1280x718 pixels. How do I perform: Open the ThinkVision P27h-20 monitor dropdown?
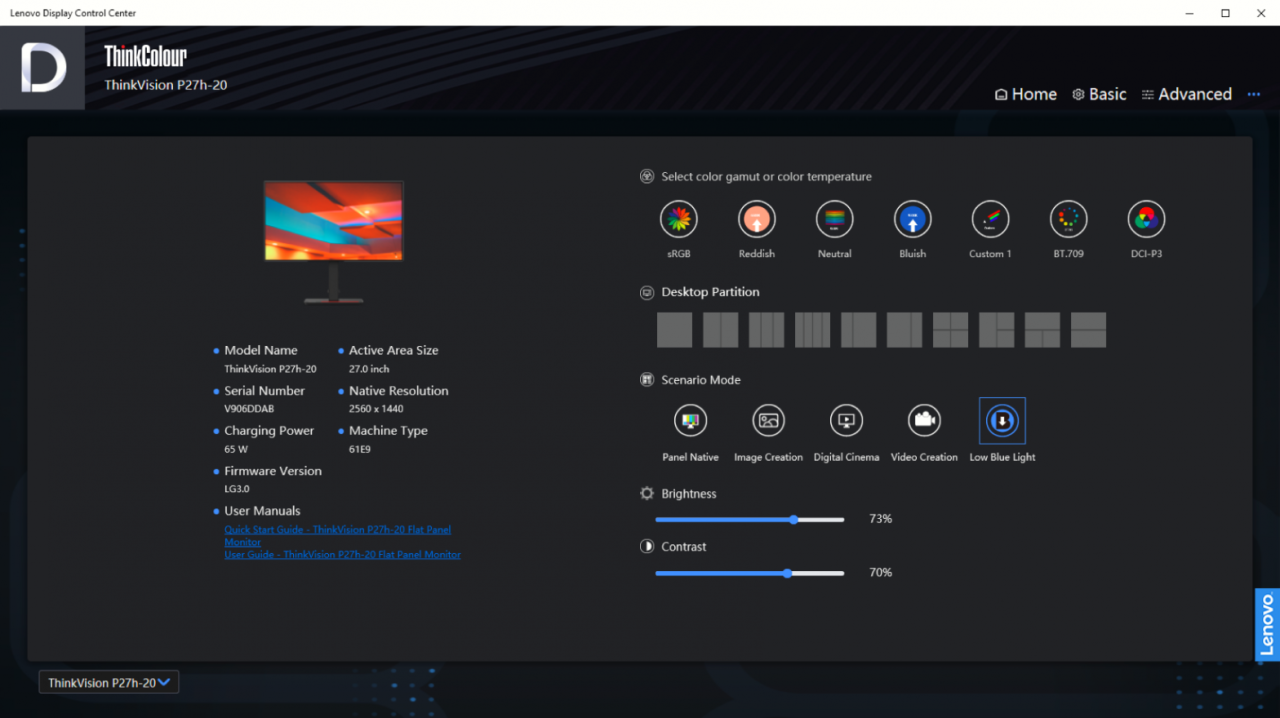click(x=109, y=683)
